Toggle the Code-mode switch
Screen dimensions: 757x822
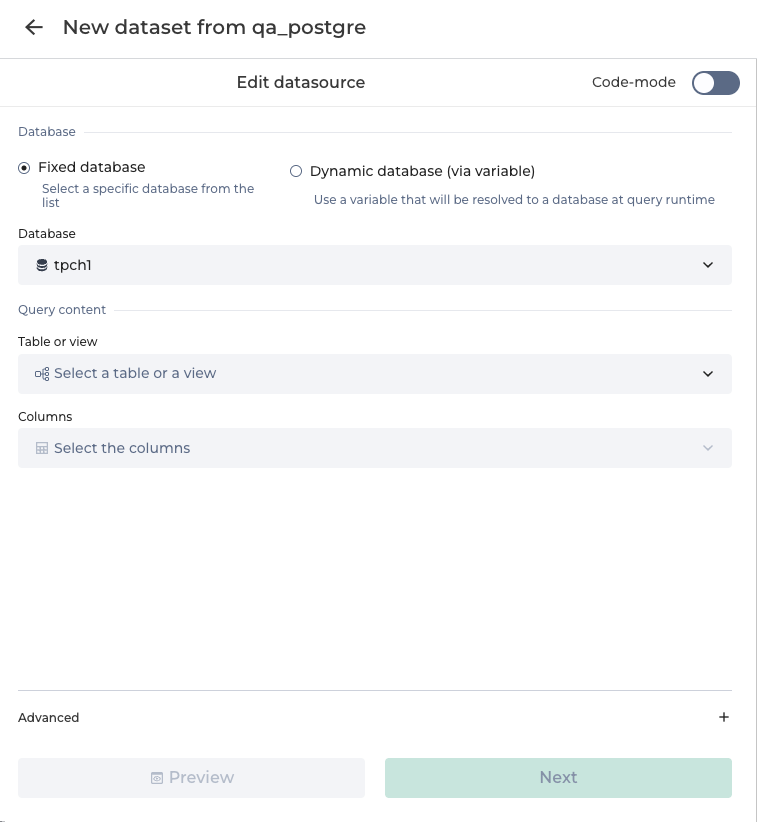click(715, 83)
